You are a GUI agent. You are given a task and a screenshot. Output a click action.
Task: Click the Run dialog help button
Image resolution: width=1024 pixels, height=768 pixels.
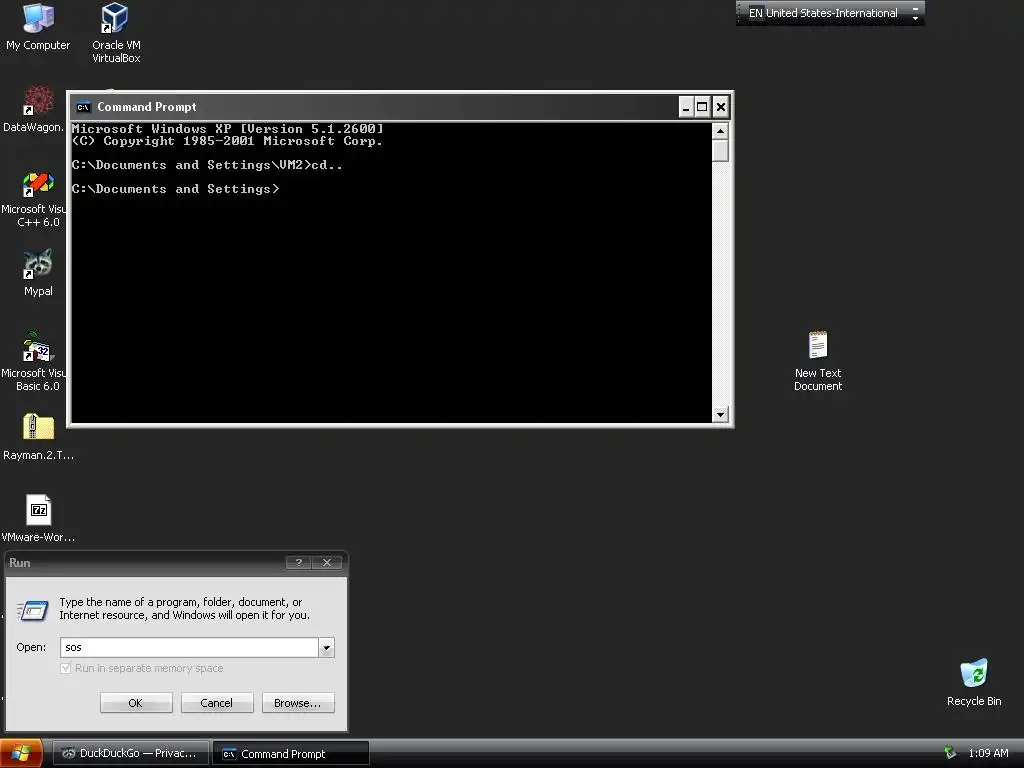point(298,562)
